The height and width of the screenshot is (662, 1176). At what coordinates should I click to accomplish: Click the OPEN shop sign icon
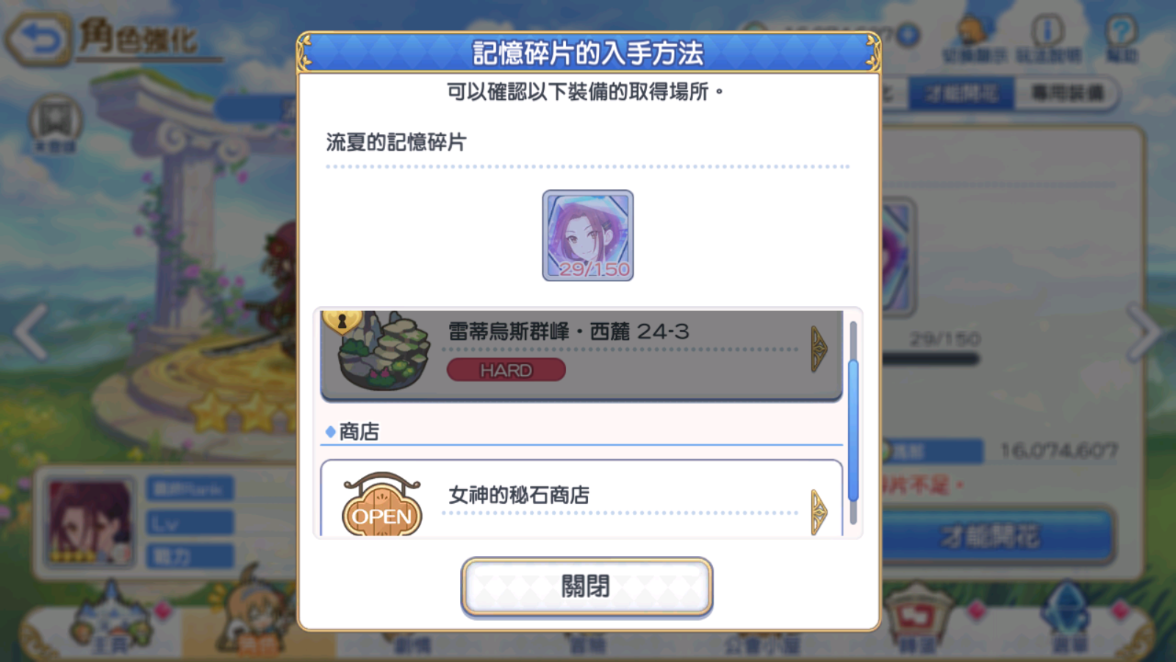tap(382, 505)
